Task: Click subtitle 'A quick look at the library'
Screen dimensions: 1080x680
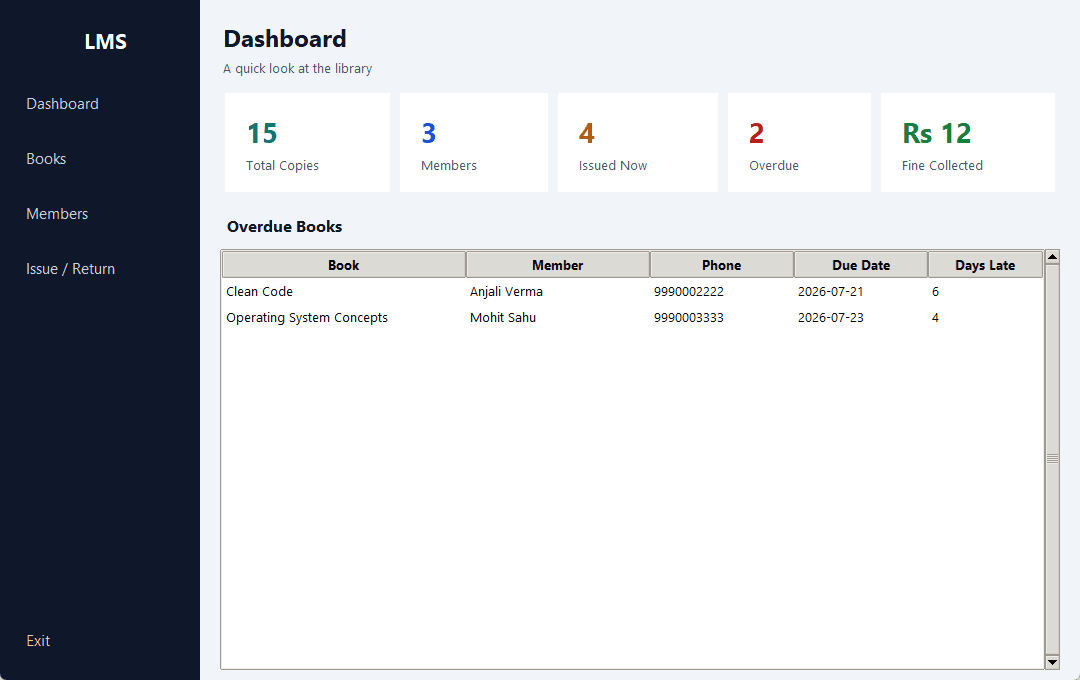Action: pyautogui.click(x=298, y=69)
